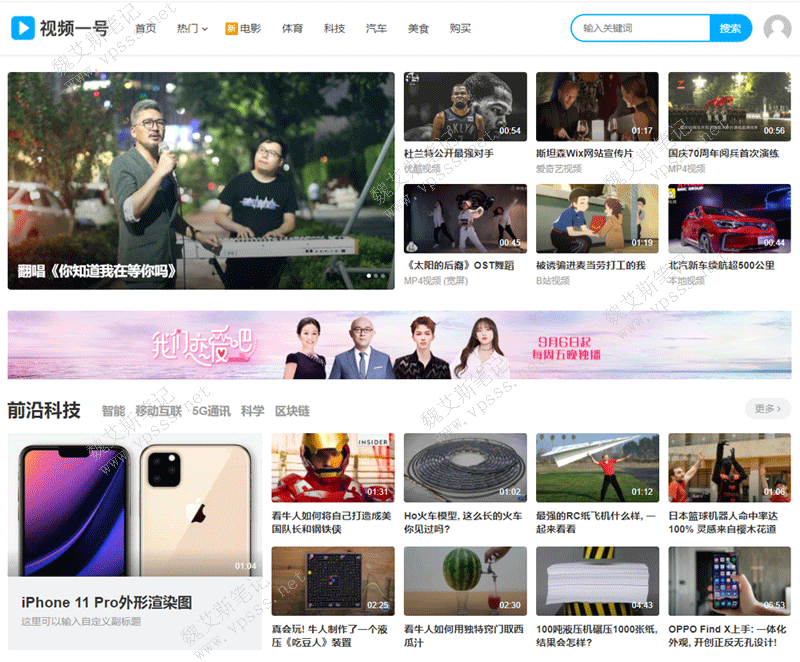
Task: Play the 北汽新车续航超500公里 red car video
Action: [729, 218]
